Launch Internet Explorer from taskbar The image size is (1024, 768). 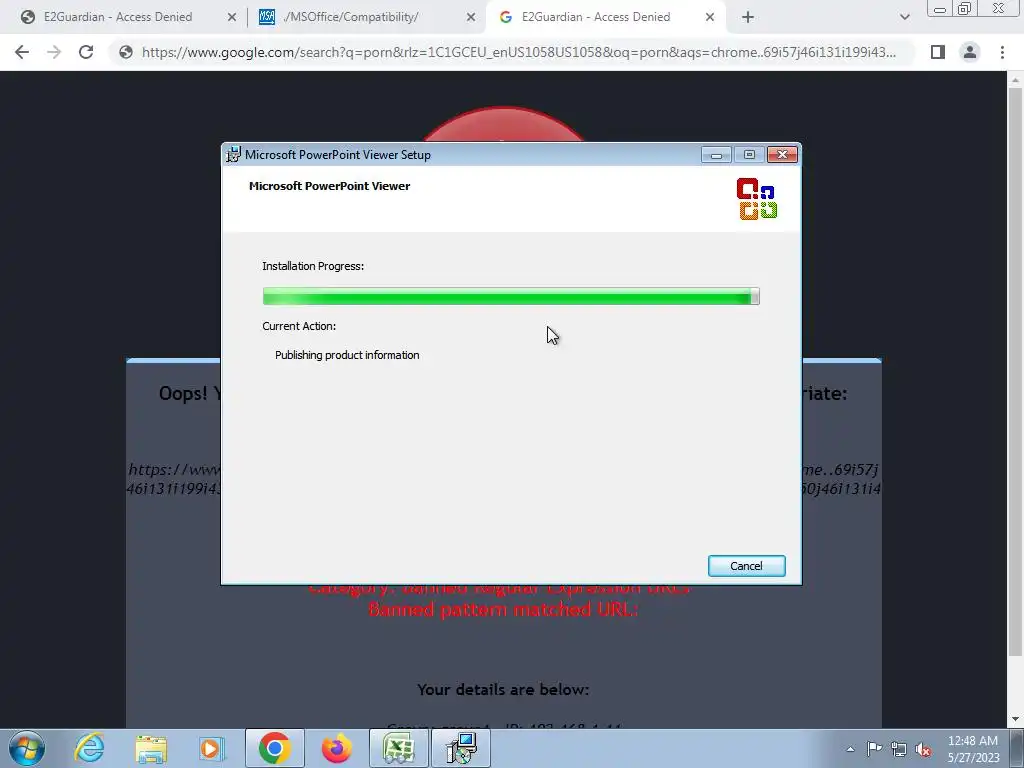[x=89, y=748]
